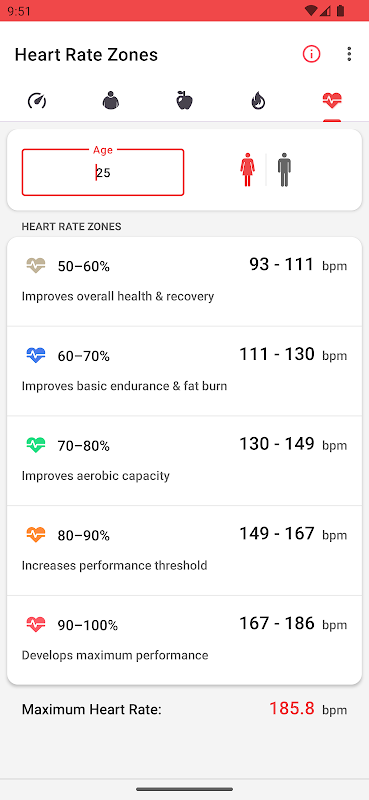Tap the red 90–100% heart icon

[36, 624]
